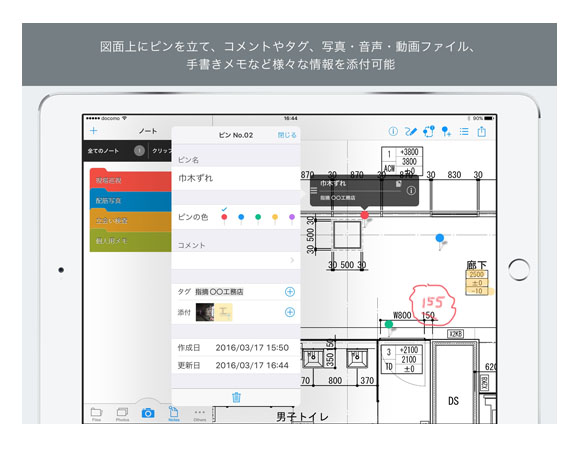This screenshot has height=453, width=585.
Task: Delete pin using trash can icon
Action: click(x=236, y=397)
